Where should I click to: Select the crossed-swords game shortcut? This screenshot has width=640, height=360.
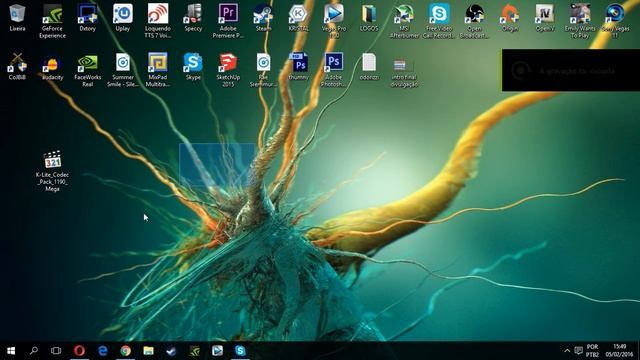pos(17,67)
